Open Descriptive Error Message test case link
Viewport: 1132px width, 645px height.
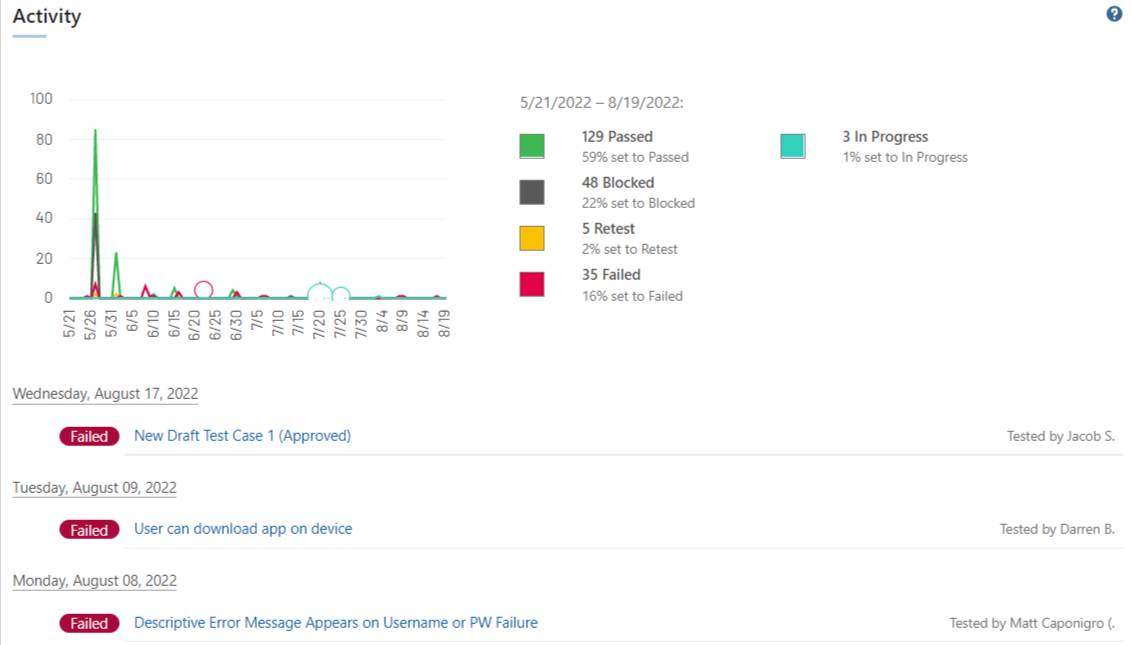click(x=336, y=623)
